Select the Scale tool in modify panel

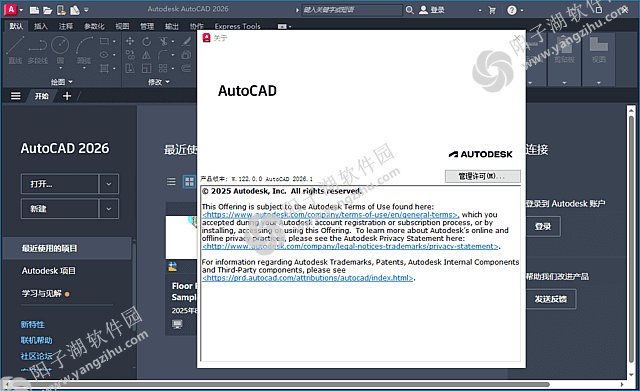(146, 68)
